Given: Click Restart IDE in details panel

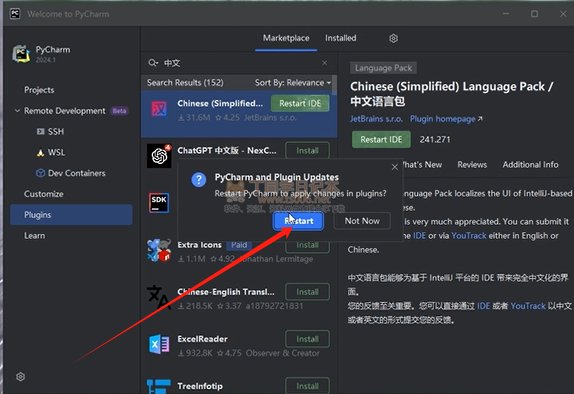Looking at the screenshot, I should click(x=381, y=140).
